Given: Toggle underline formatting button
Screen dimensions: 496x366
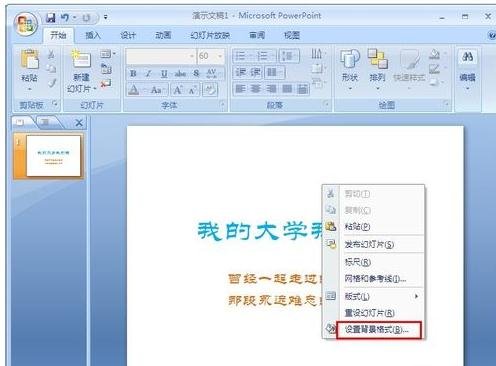Looking at the screenshot, I should pos(164,73).
